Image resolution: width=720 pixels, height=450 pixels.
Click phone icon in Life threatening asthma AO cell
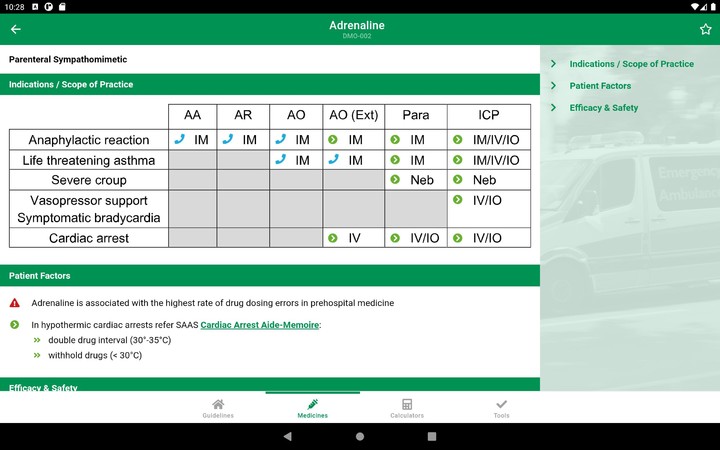click(x=281, y=159)
